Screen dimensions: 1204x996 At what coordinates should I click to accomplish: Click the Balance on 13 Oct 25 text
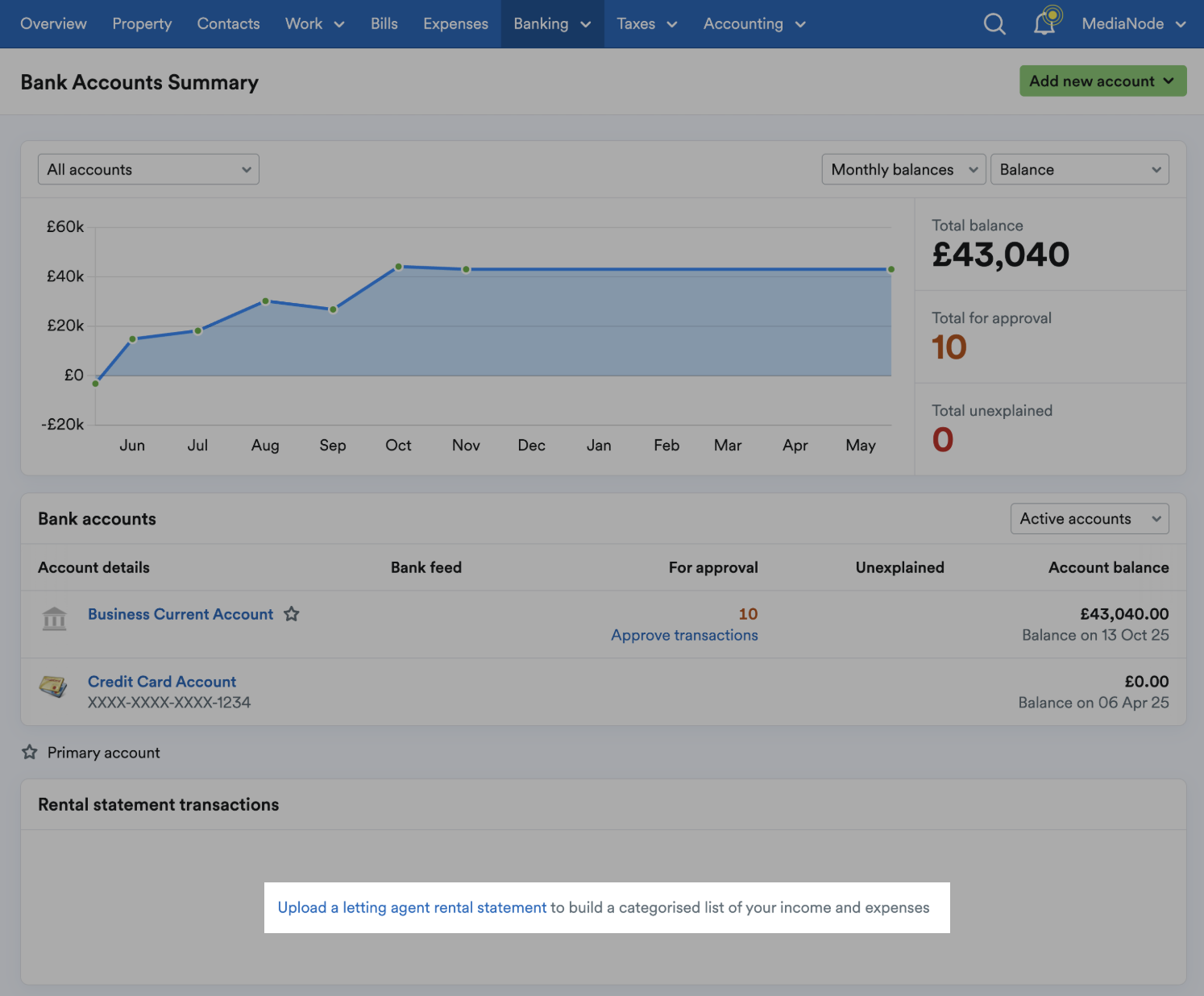(x=1095, y=635)
